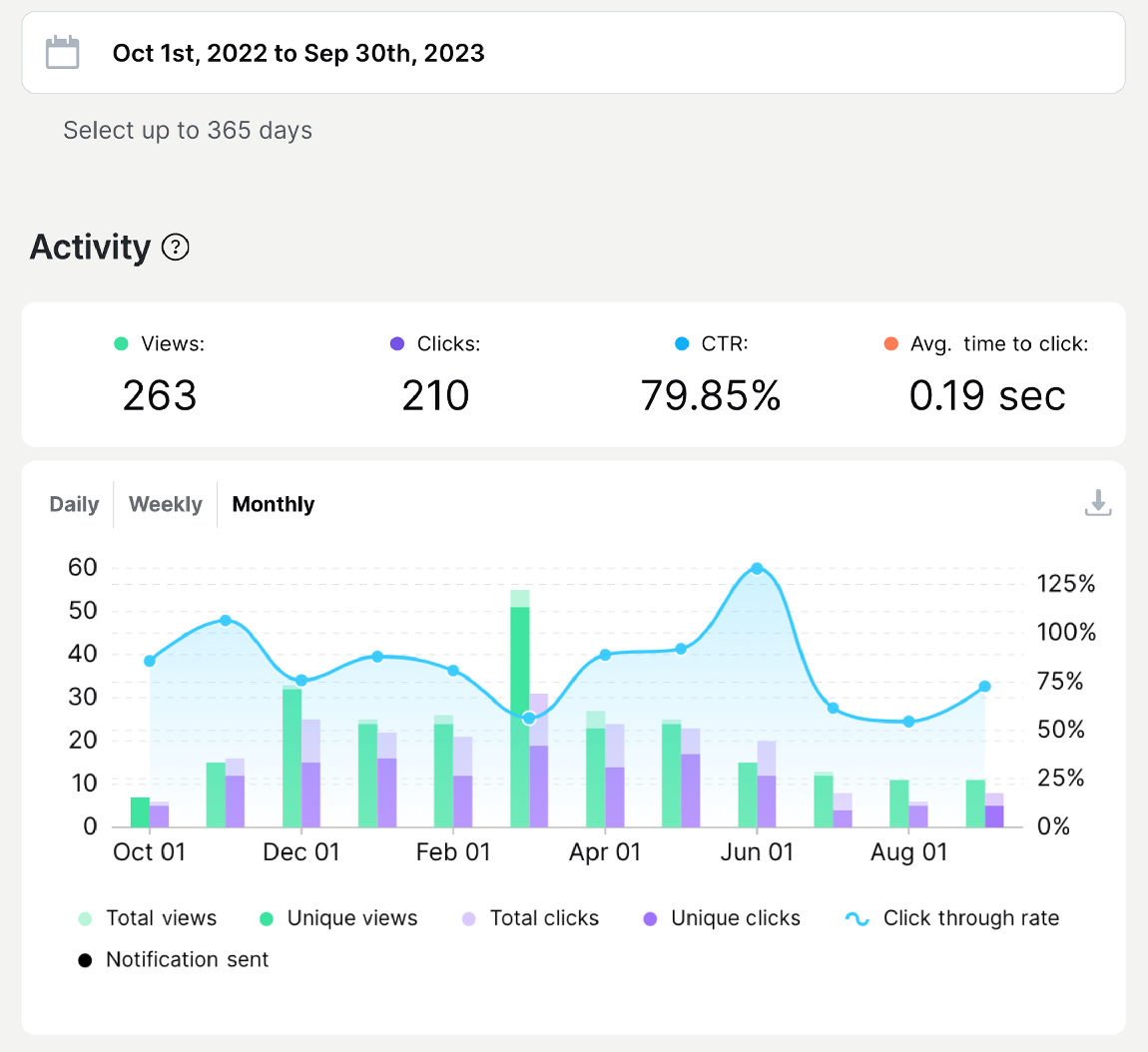This screenshot has height=1052, width=1148.
Task: Click the CTR value 79.85%
Action: (710, 396)
